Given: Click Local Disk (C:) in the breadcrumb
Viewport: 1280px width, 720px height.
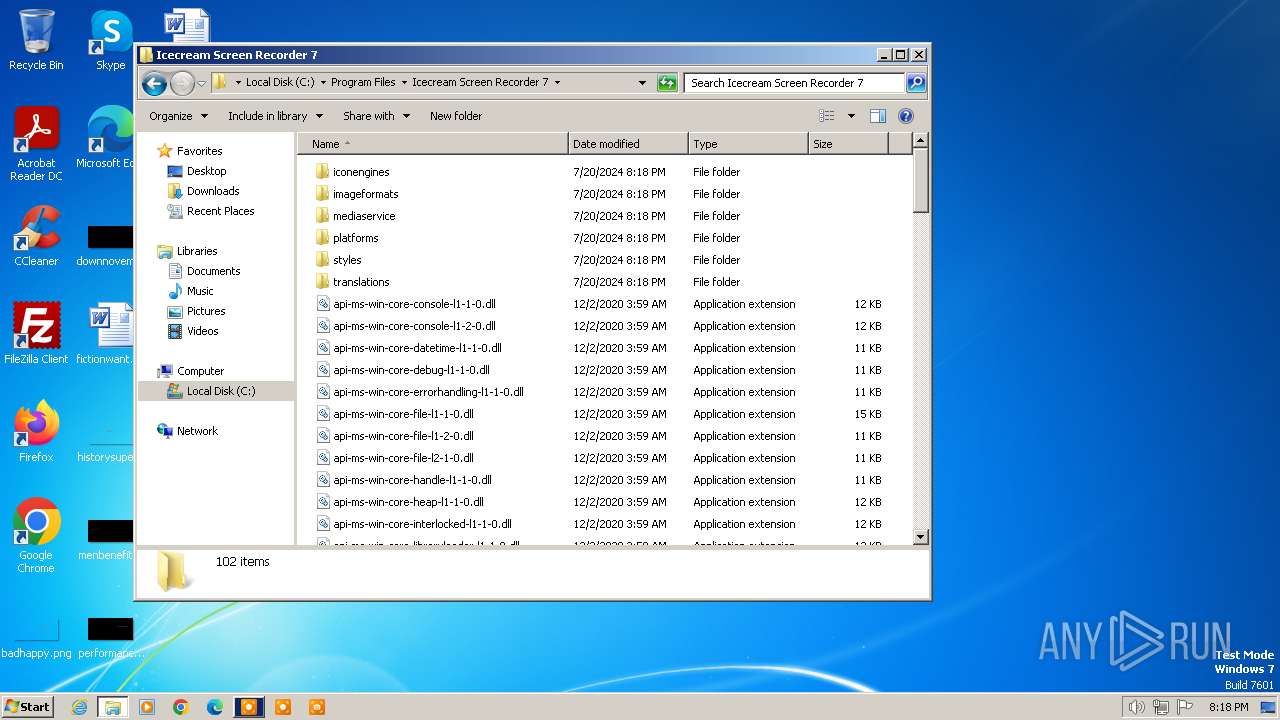Looking at the screenshot, I should pyautogui.click(x=280, y=83).
